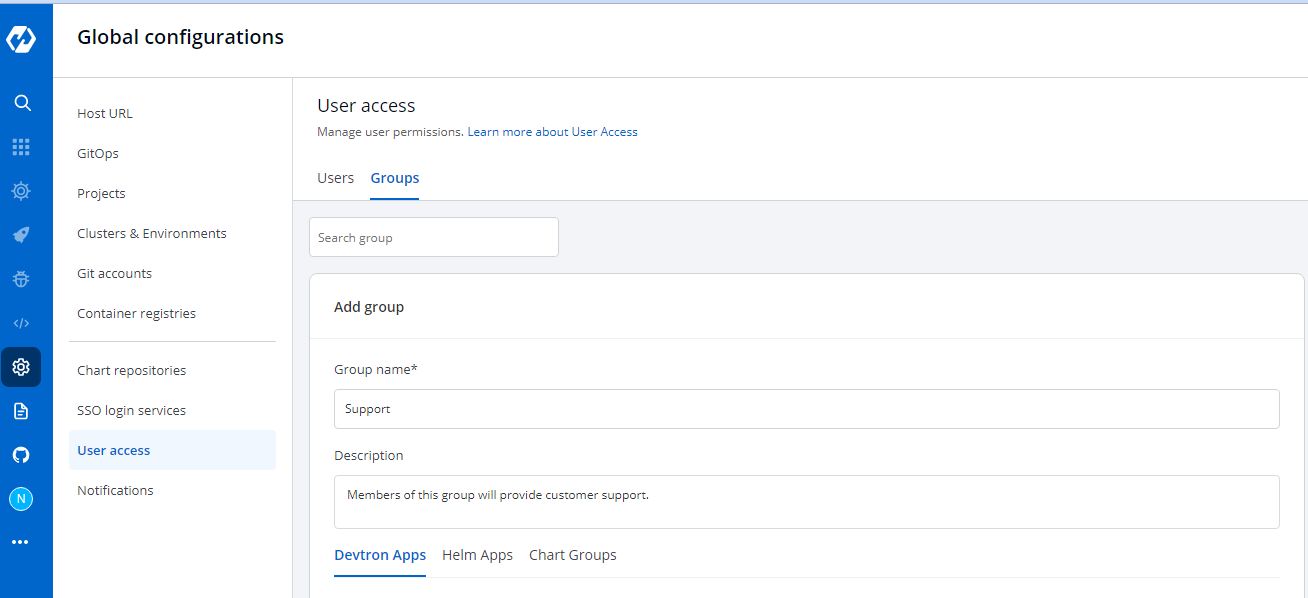Click the GitHub icon in the sidebar
This screenshot has width=1308, height=598.
coord(21,455)
